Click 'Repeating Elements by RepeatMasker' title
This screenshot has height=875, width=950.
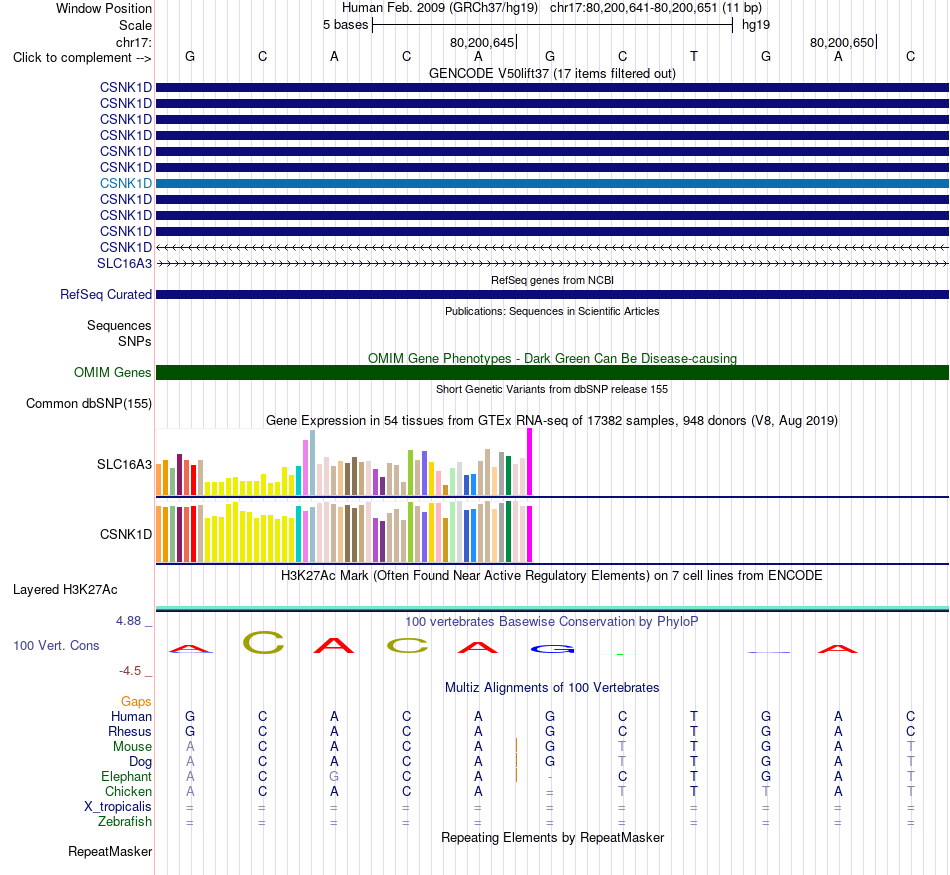point(552,837)
